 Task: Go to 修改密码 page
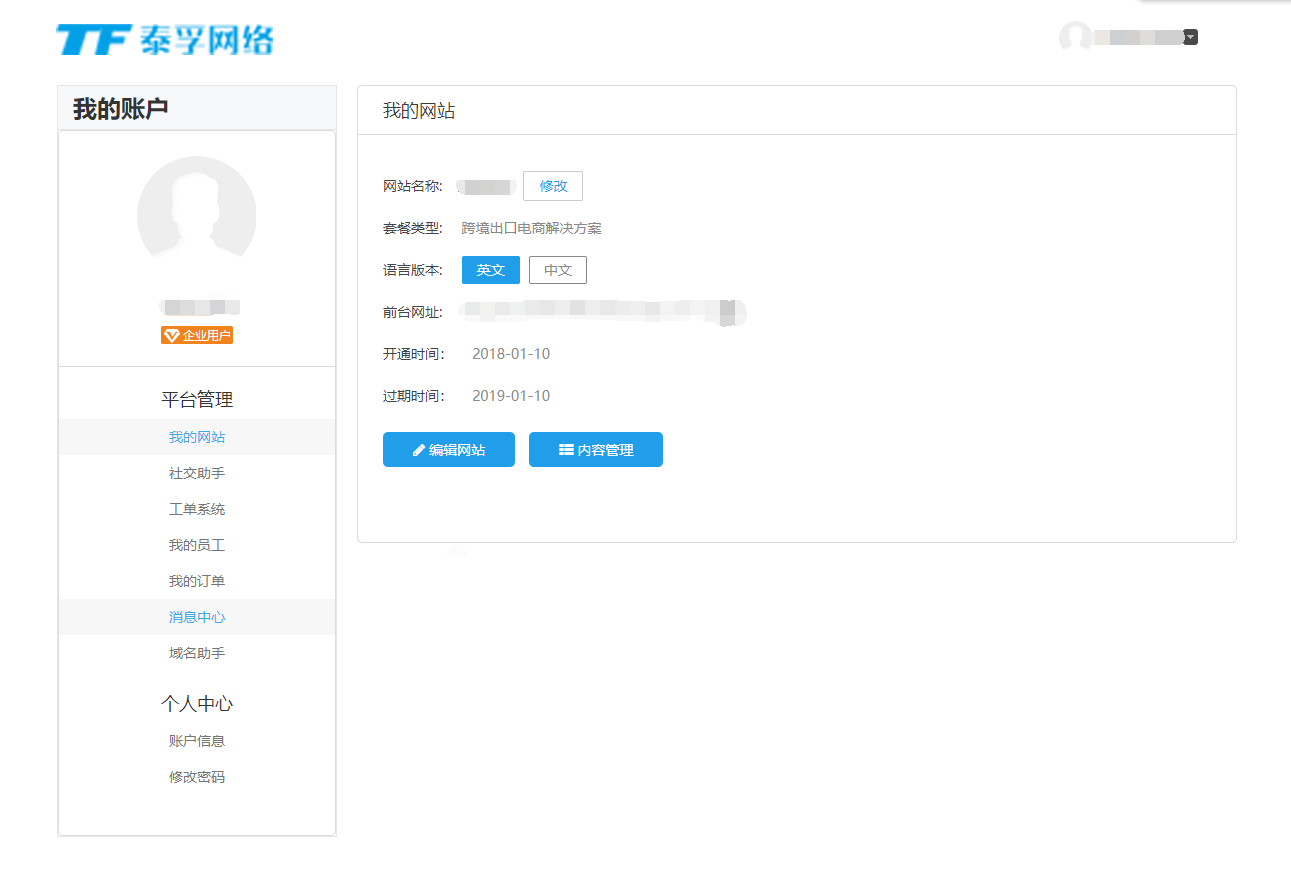point(197,777)
